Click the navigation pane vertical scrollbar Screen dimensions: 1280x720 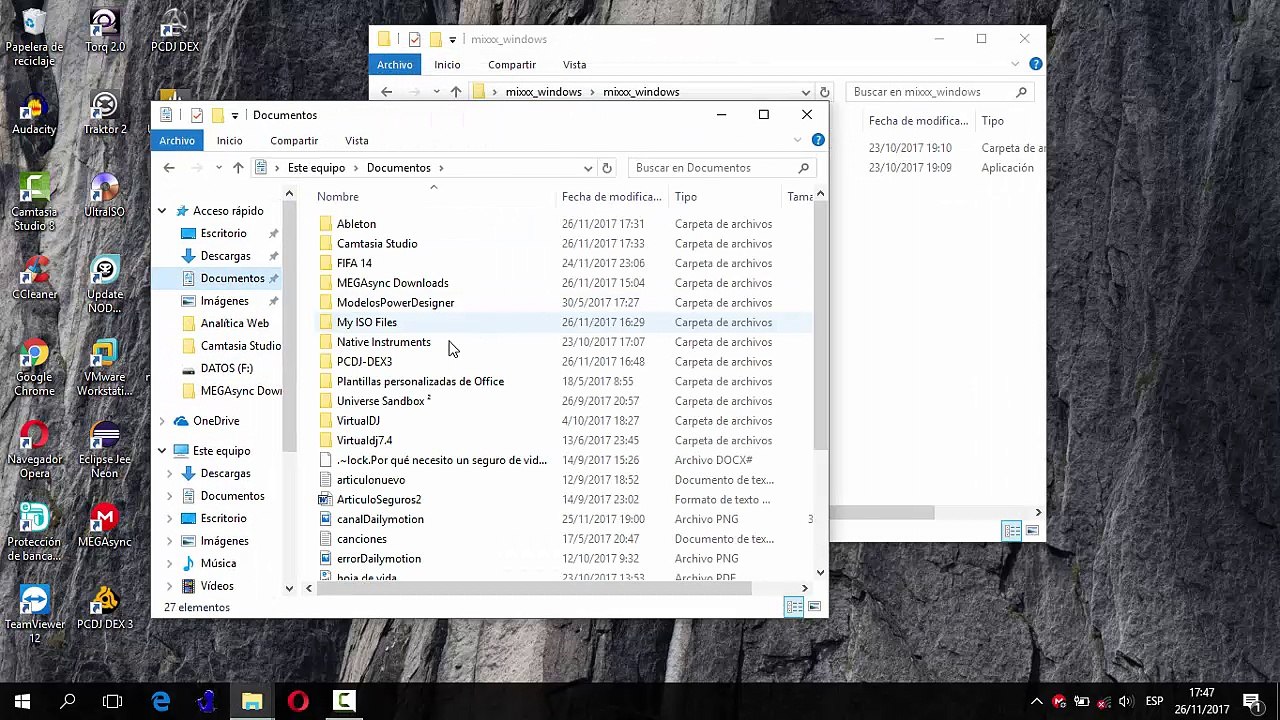(289, 325)
